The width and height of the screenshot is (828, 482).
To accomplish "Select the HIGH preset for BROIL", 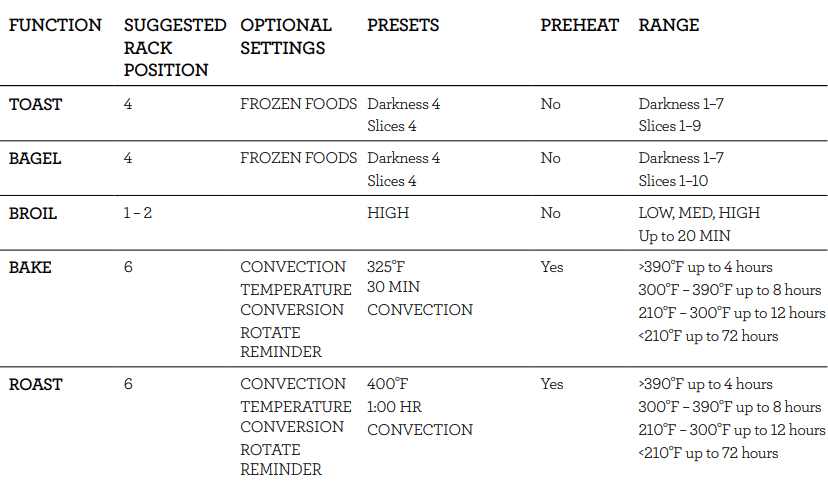I will click(x=388, y=213).
